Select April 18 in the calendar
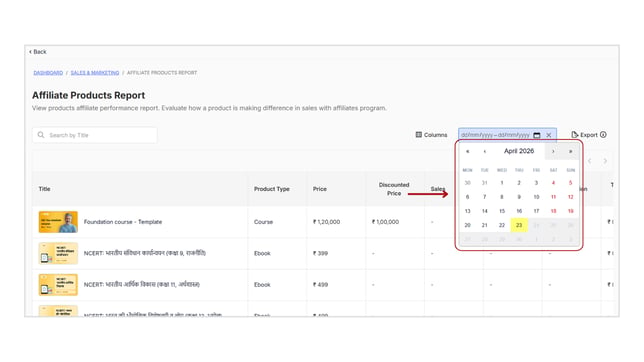The height and width of the screenshot is (362, 644). click(553, 211)
